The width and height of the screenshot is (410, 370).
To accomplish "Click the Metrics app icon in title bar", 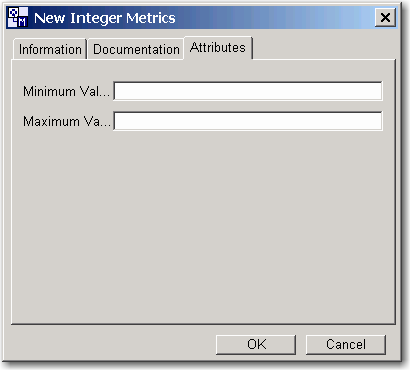I will (x=18, y=17).
